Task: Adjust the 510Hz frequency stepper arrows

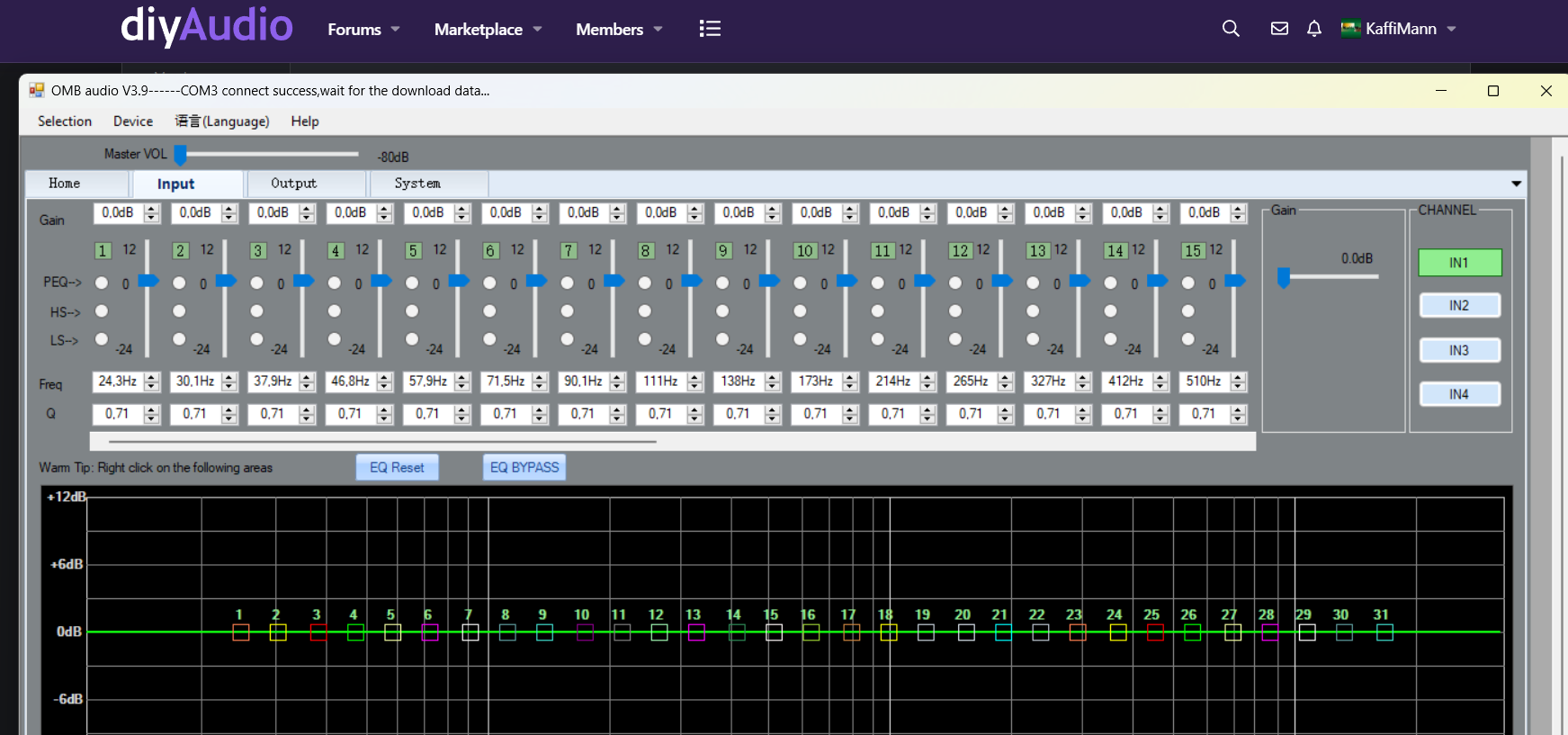Action: [1239, 381]
